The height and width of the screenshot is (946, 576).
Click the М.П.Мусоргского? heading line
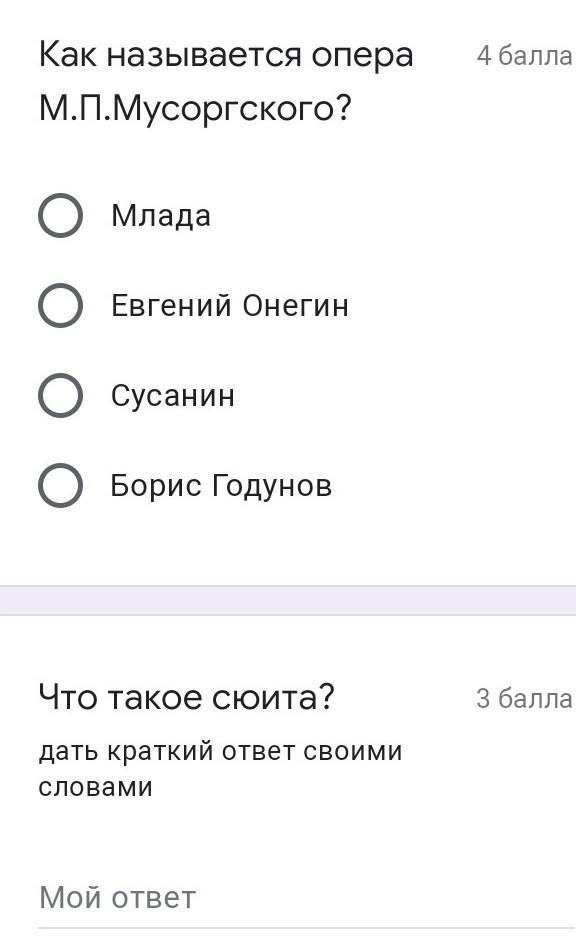point(195,109)
